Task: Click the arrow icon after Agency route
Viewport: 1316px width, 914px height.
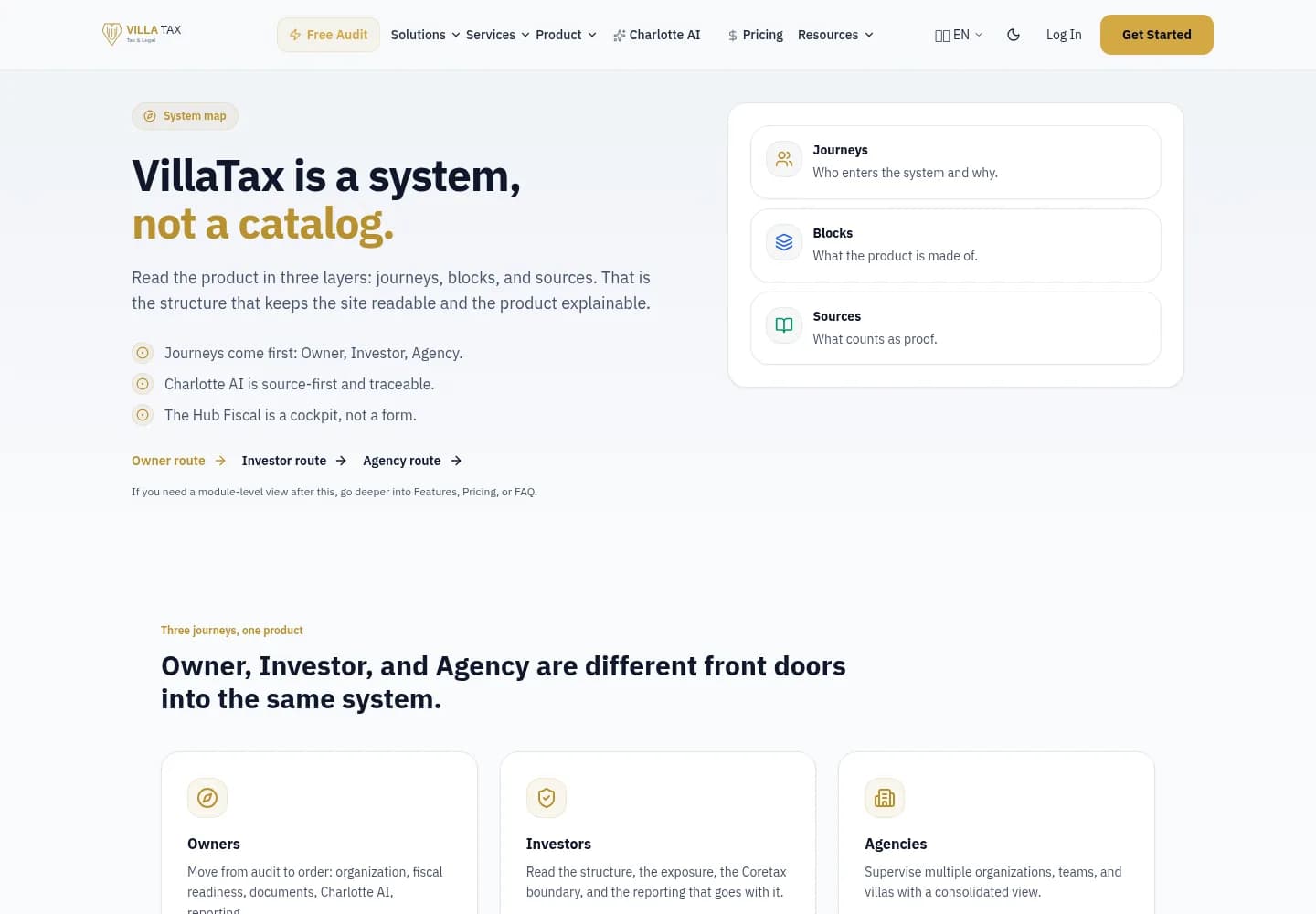Action: point(456,461)
